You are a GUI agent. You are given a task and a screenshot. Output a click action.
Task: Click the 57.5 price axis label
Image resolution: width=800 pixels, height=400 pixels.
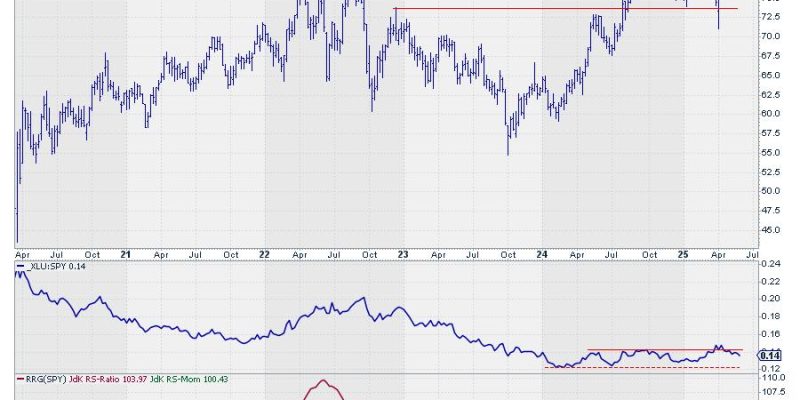tap(770, 133)
